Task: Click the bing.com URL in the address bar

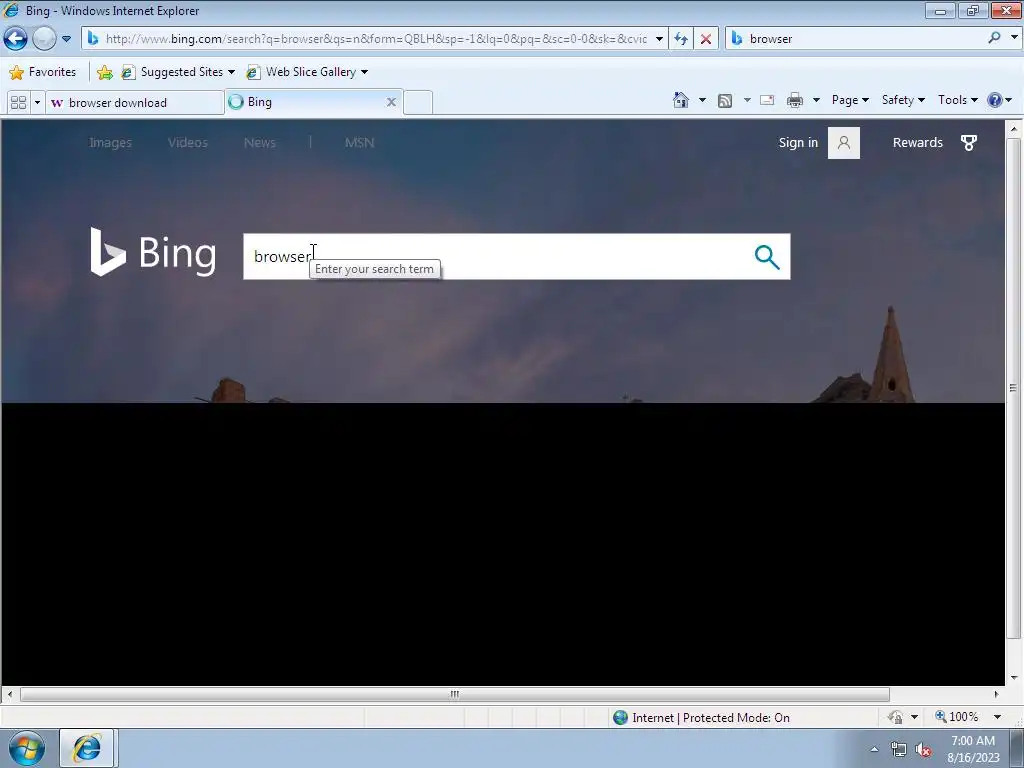Action: (x=376, y=39)
